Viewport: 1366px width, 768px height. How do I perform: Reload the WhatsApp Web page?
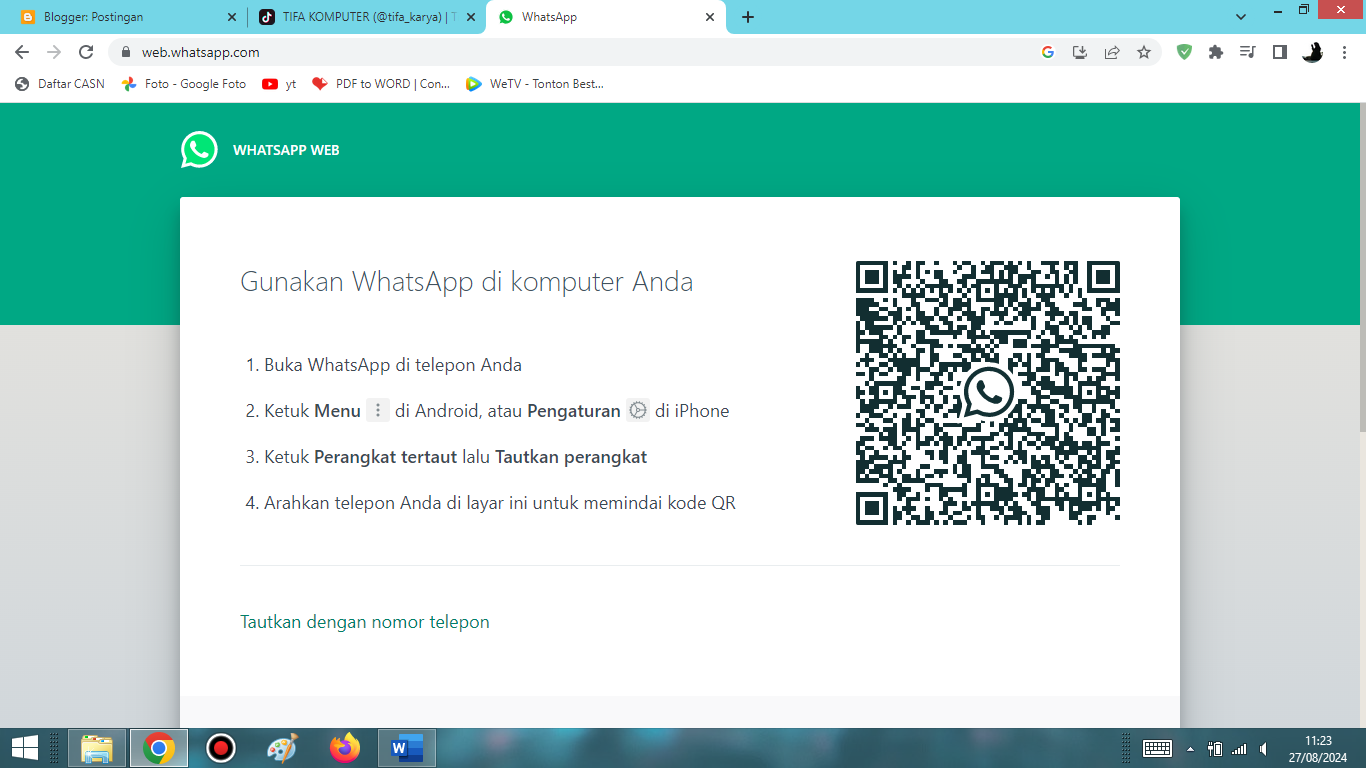point(86,52)
